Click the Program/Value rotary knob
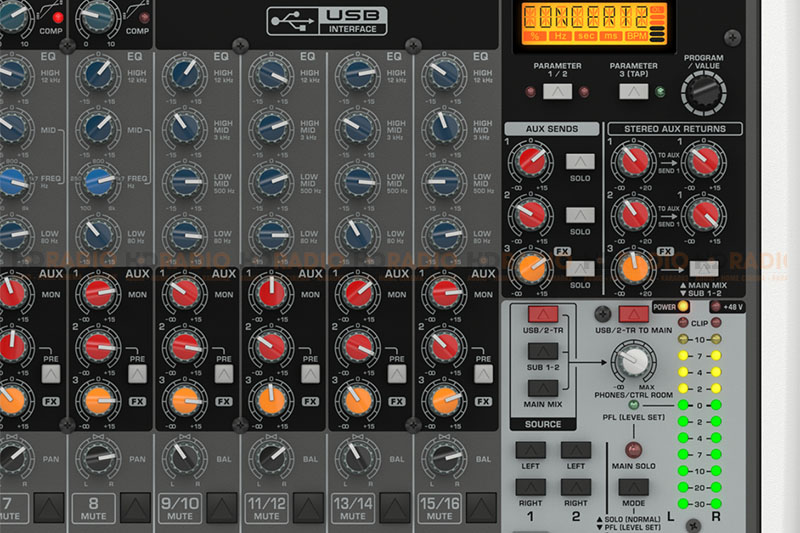 click(703, 94)
